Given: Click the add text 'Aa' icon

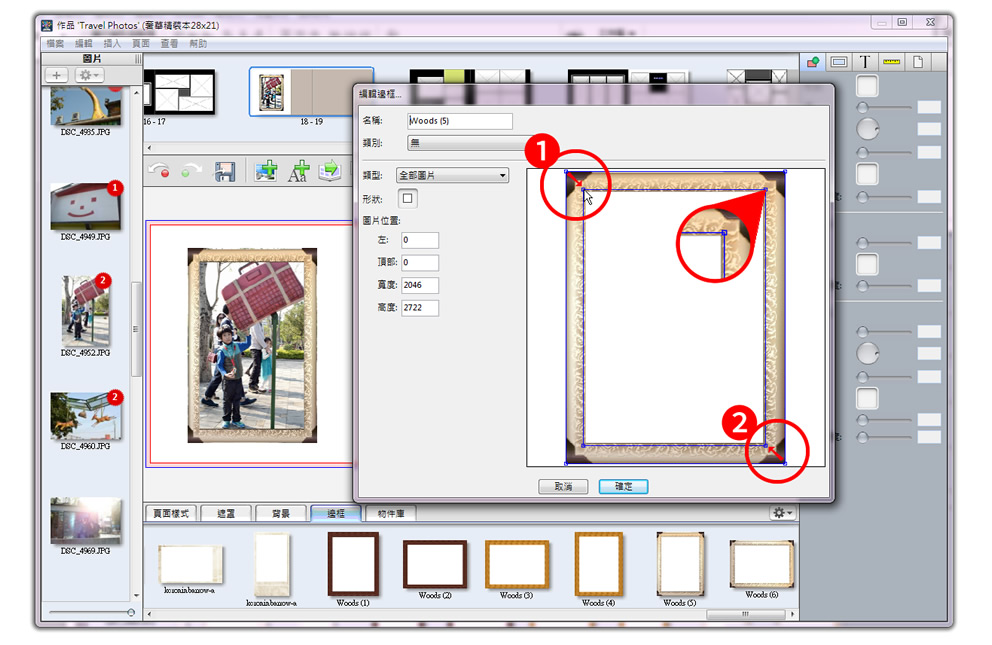Looking at the screenshot, I should [x=298, y=172].
